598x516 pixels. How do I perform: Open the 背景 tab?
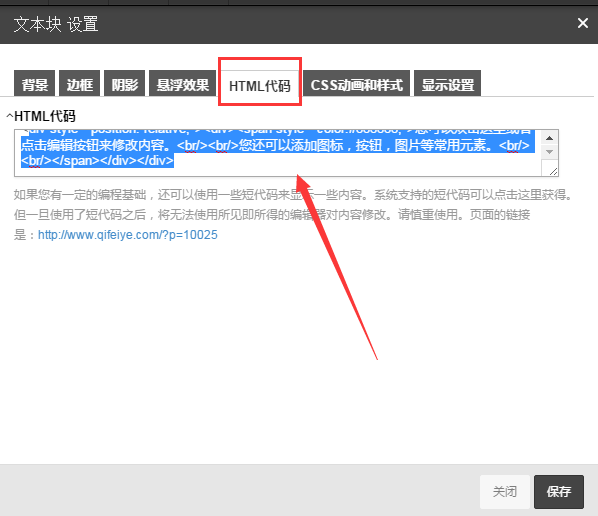tap(35, 83)
